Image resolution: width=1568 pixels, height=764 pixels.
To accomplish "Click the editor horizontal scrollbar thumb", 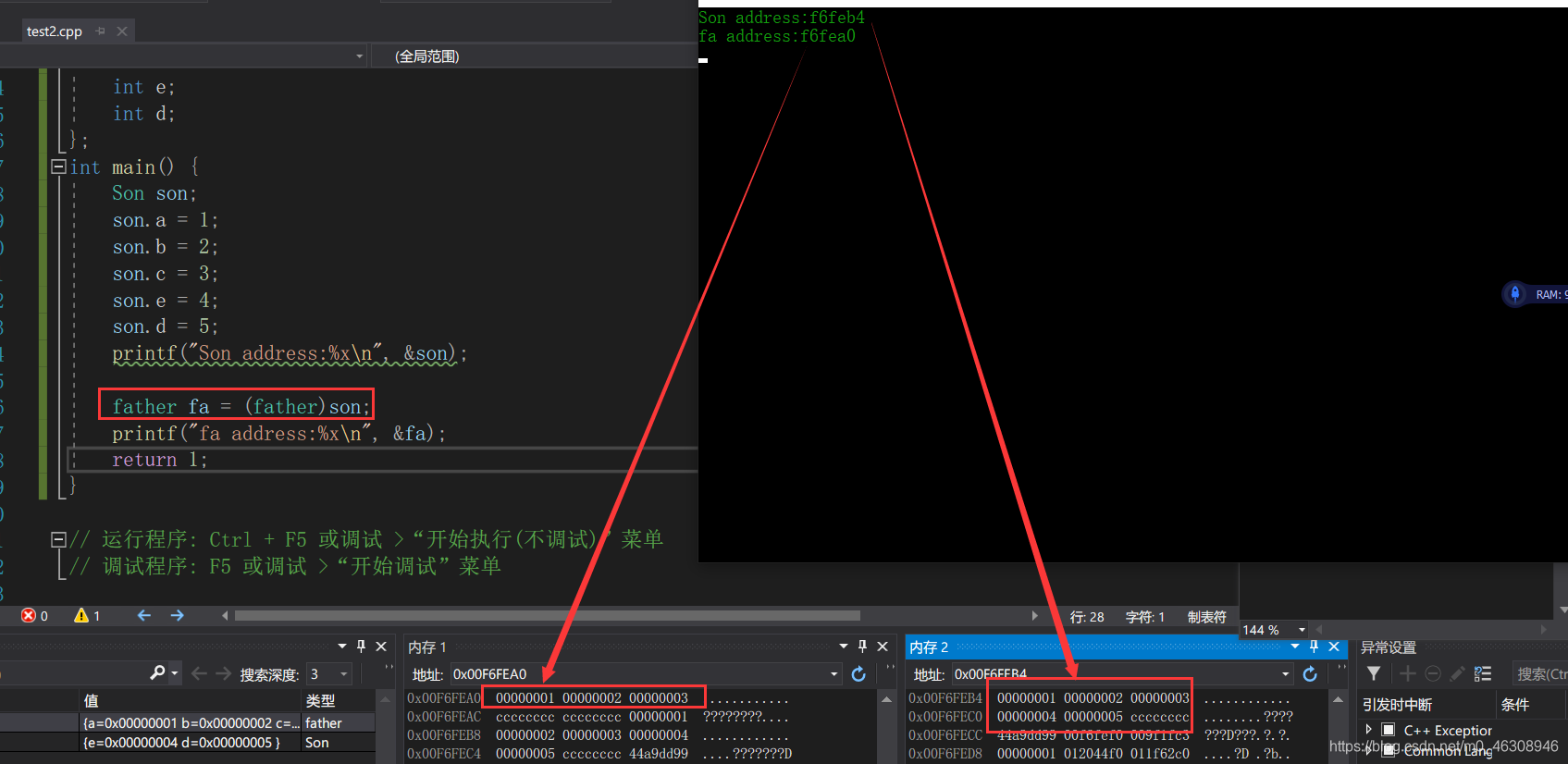I will (x=548, y=616).
